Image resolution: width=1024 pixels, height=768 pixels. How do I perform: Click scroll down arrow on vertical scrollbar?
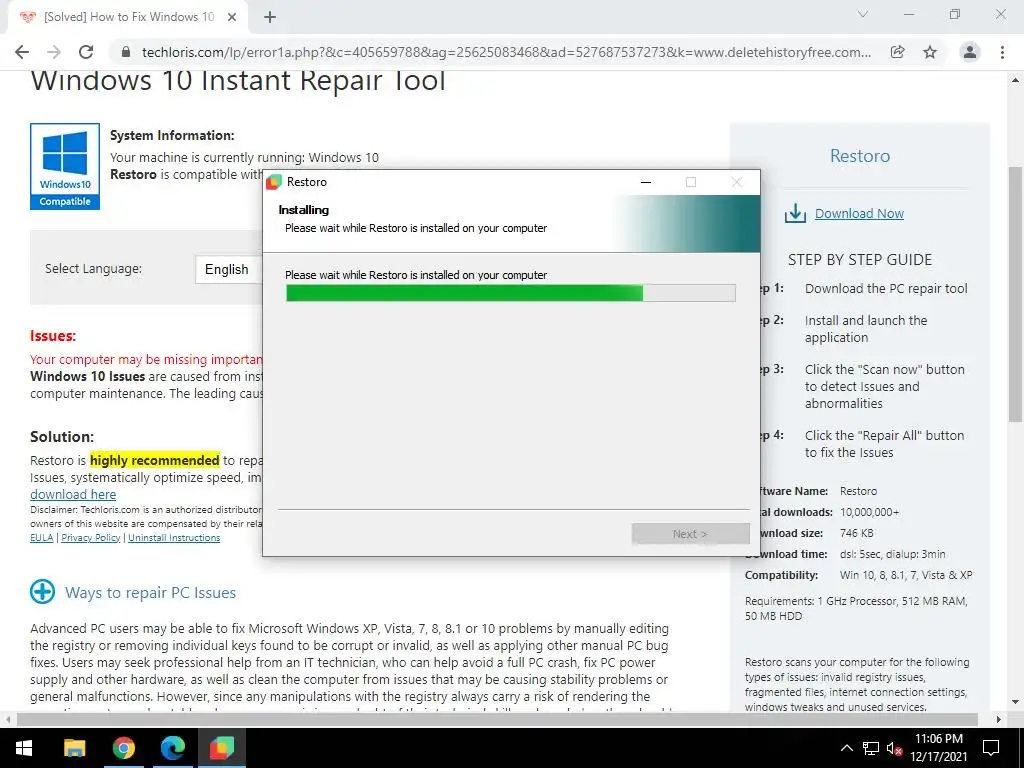[1015, 703]
